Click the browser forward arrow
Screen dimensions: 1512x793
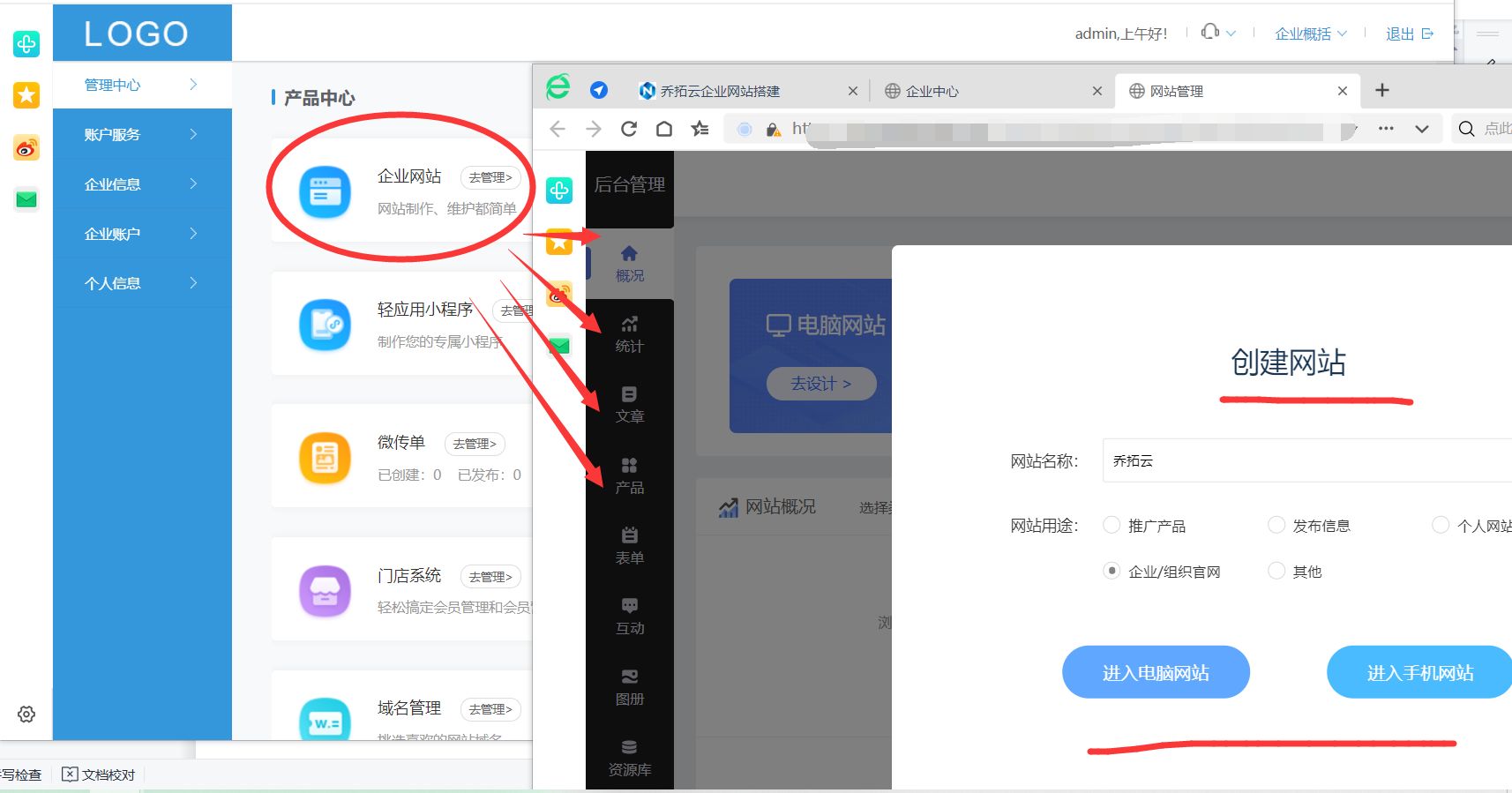[594, 129]
